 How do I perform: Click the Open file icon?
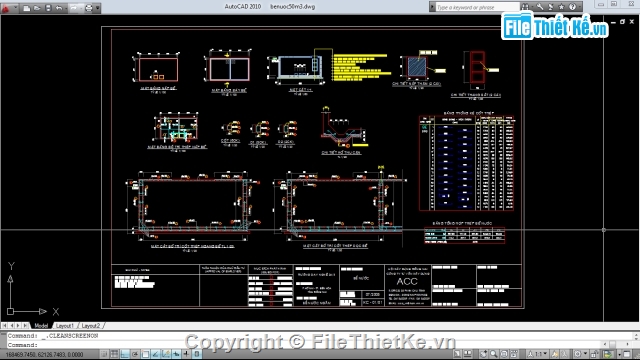coord(37,8)
